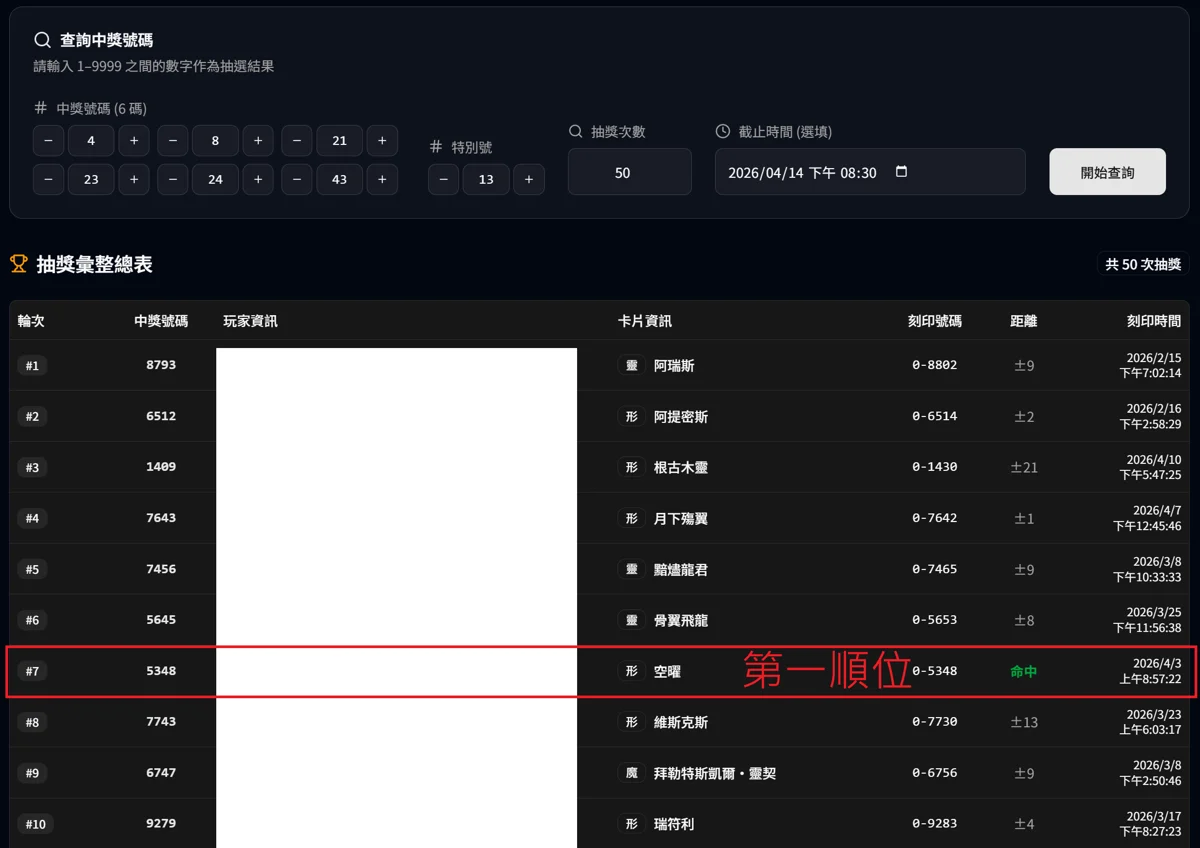Decrease the 特別號 value 13

pos(443,180)
